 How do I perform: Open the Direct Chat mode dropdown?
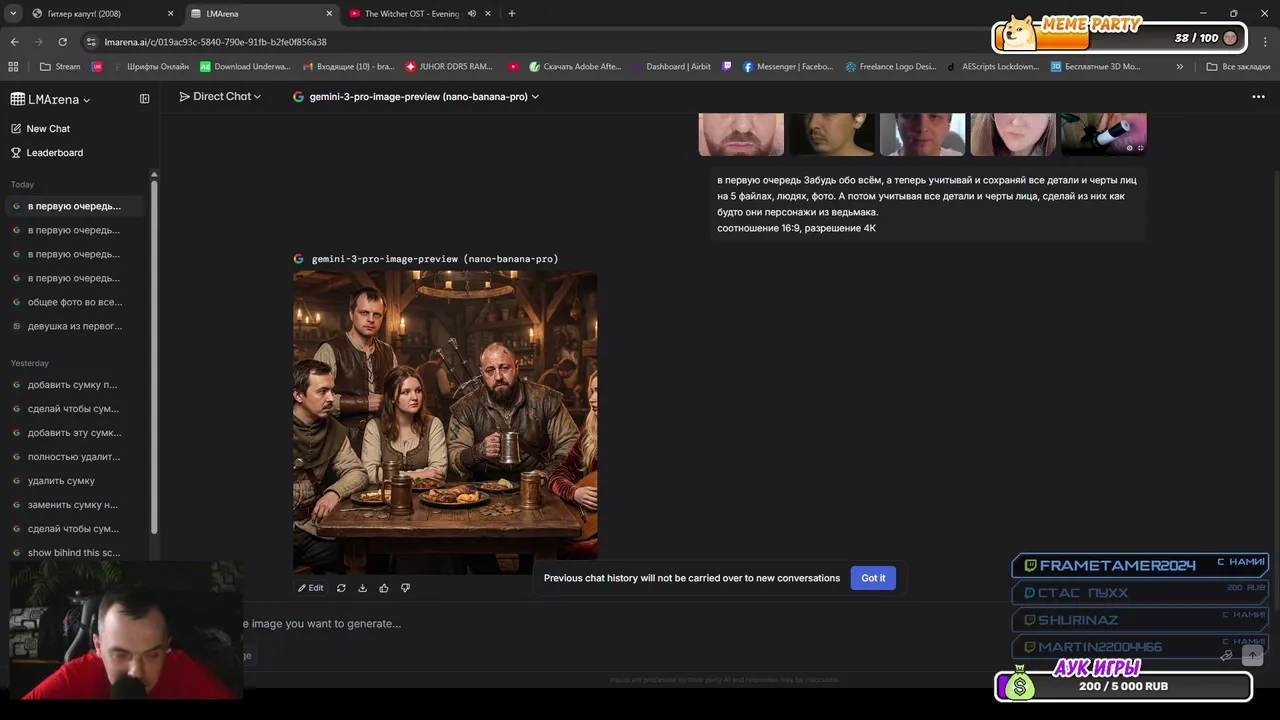(220, 97)
